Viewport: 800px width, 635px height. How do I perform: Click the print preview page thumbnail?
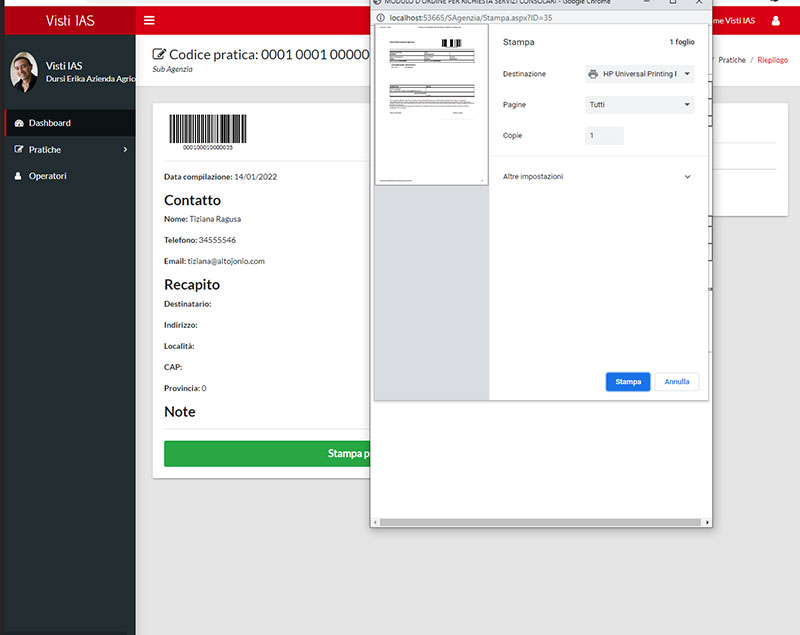[x=432, y=105]
